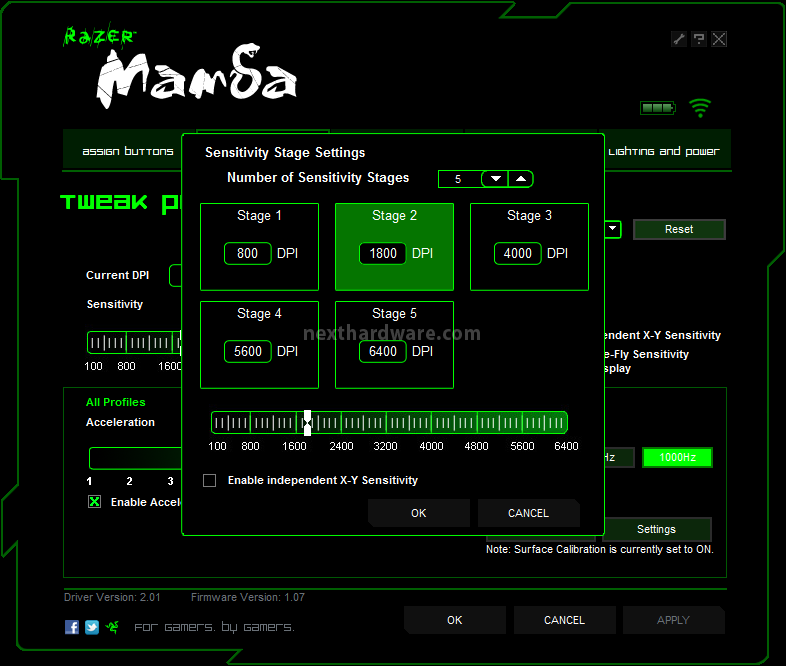Select the Stage 4 panel

259,345
